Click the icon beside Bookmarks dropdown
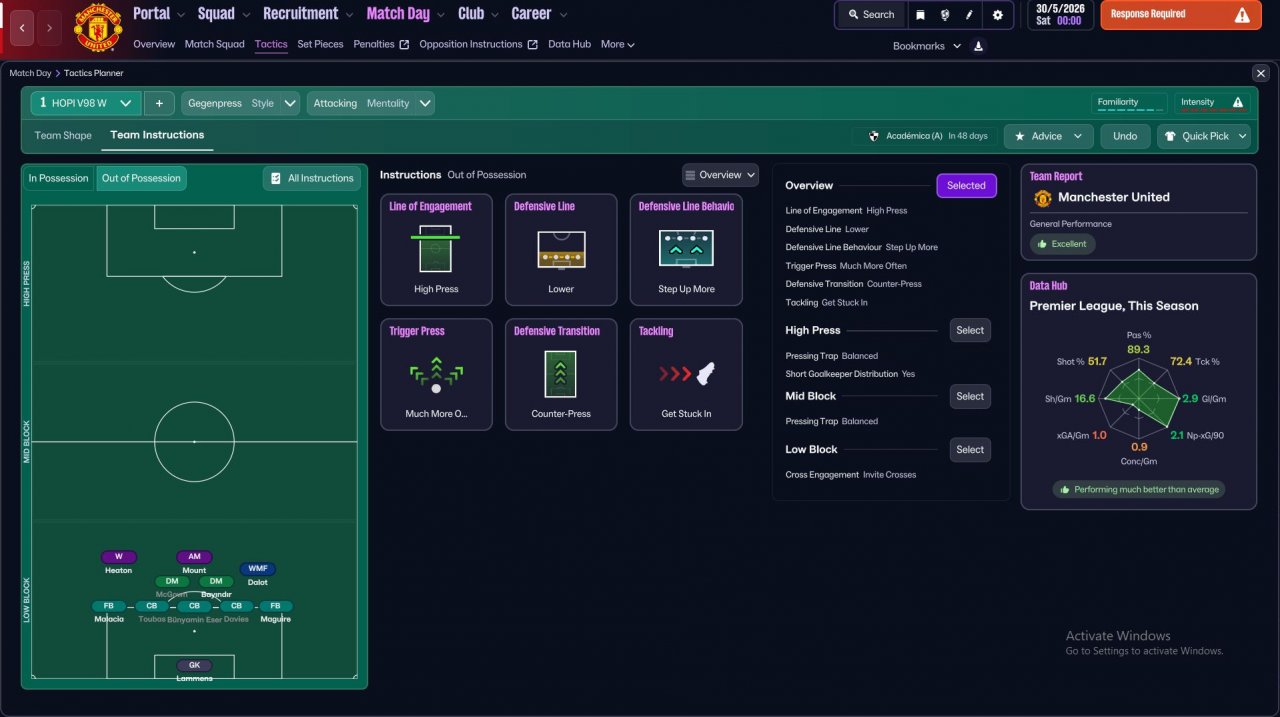 978,46
